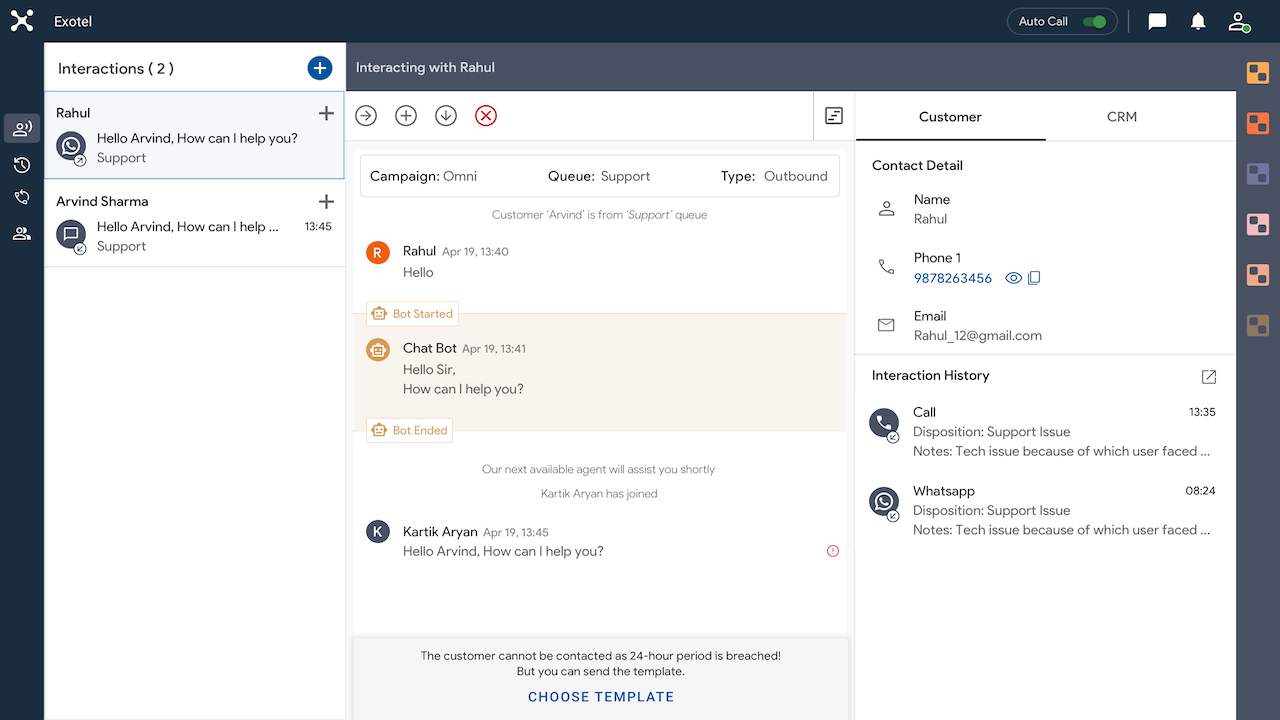End interaction with red X icon

[486, 116]
